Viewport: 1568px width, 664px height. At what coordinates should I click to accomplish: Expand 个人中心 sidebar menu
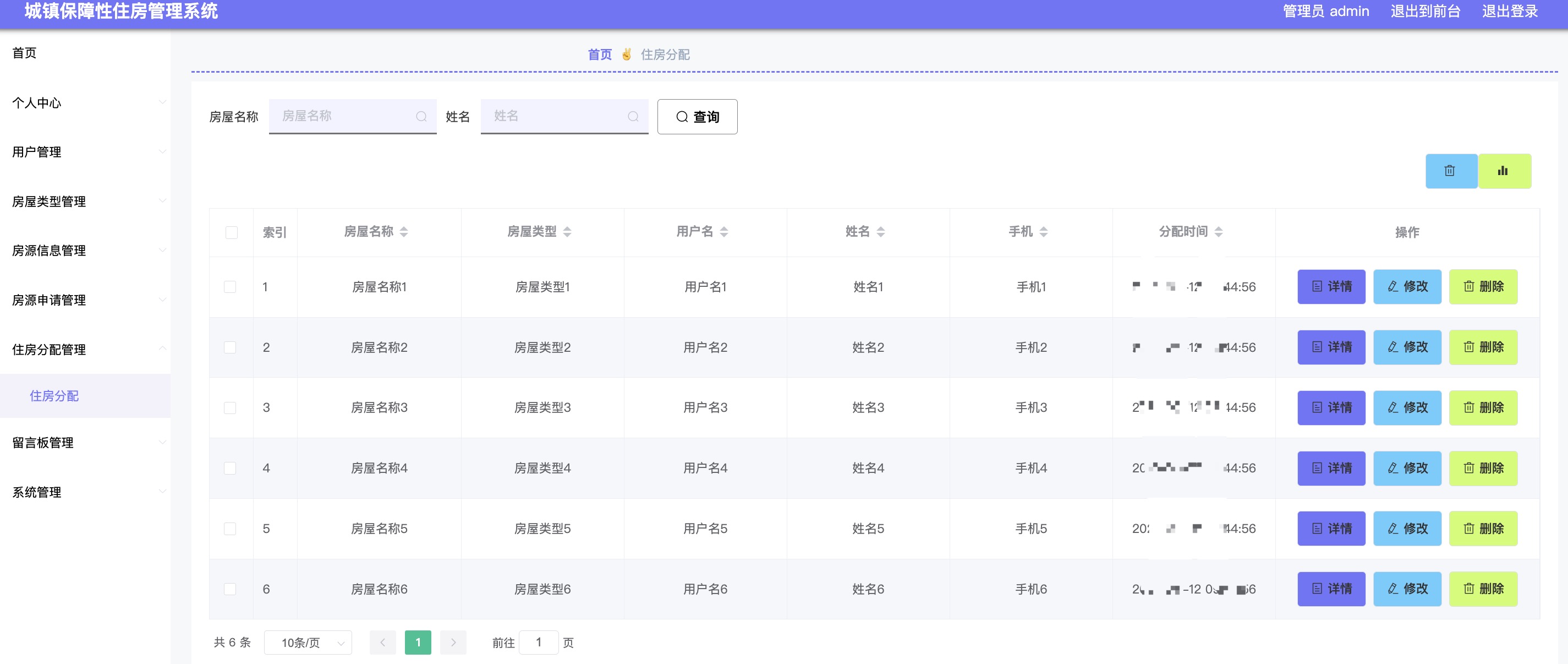coord(85,102)
